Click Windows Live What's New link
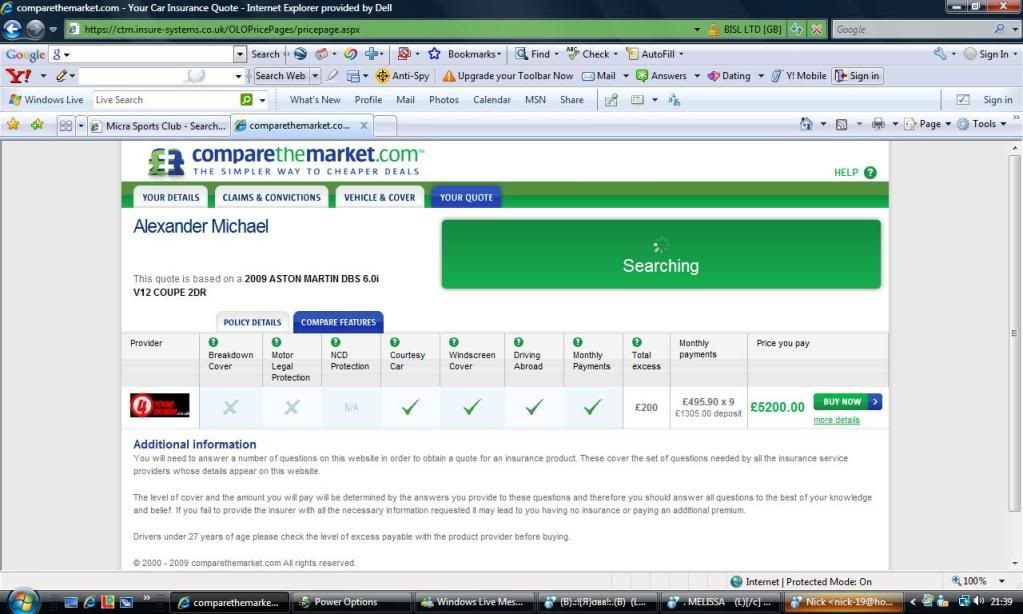Image resolution: width=1023 pixels, height=614 pixels. coord(315,100)
